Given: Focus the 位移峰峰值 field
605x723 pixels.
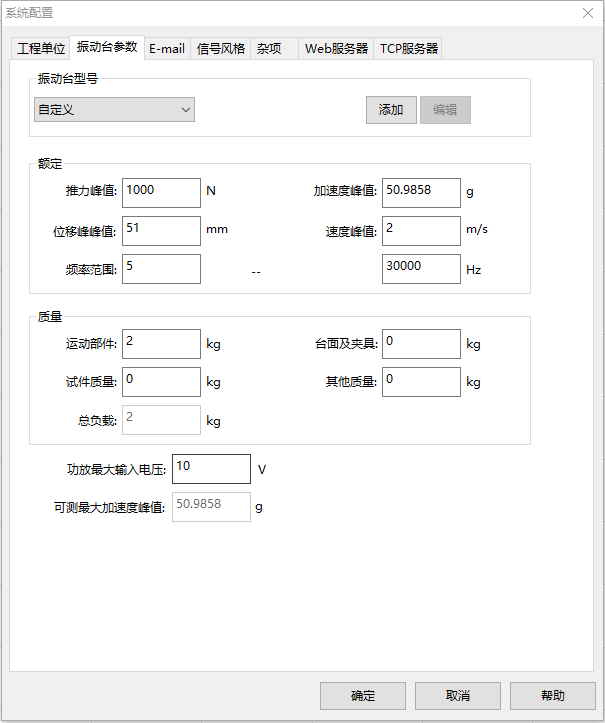Looking at the screenshot, I should 161,231.
